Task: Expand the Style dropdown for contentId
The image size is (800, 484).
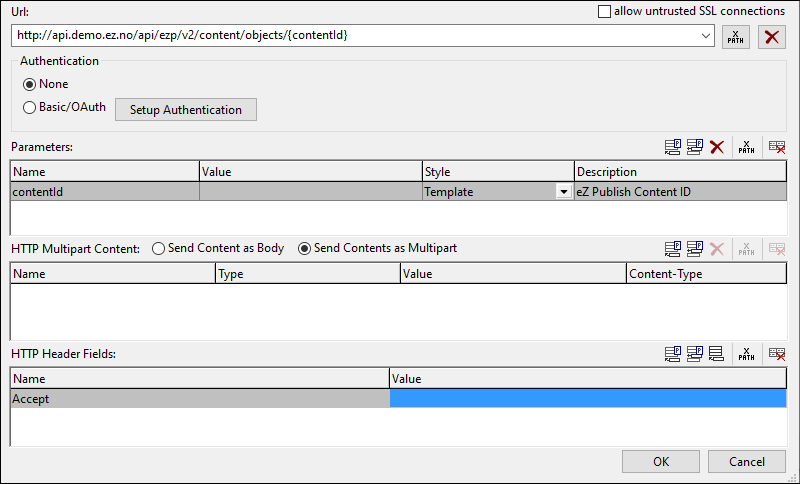Action: [x=564, y=192]
